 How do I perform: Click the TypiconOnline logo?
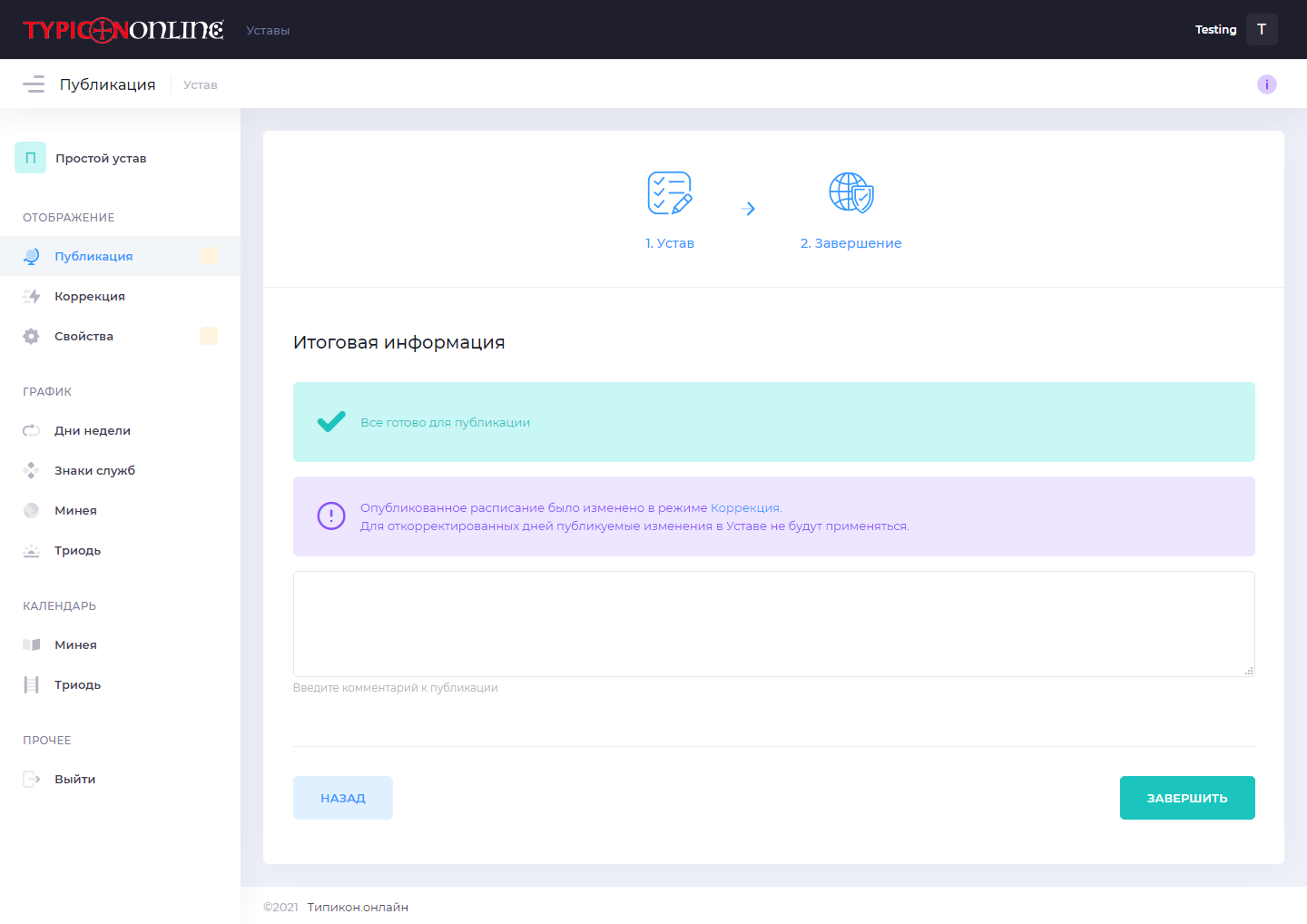(123, 30)
